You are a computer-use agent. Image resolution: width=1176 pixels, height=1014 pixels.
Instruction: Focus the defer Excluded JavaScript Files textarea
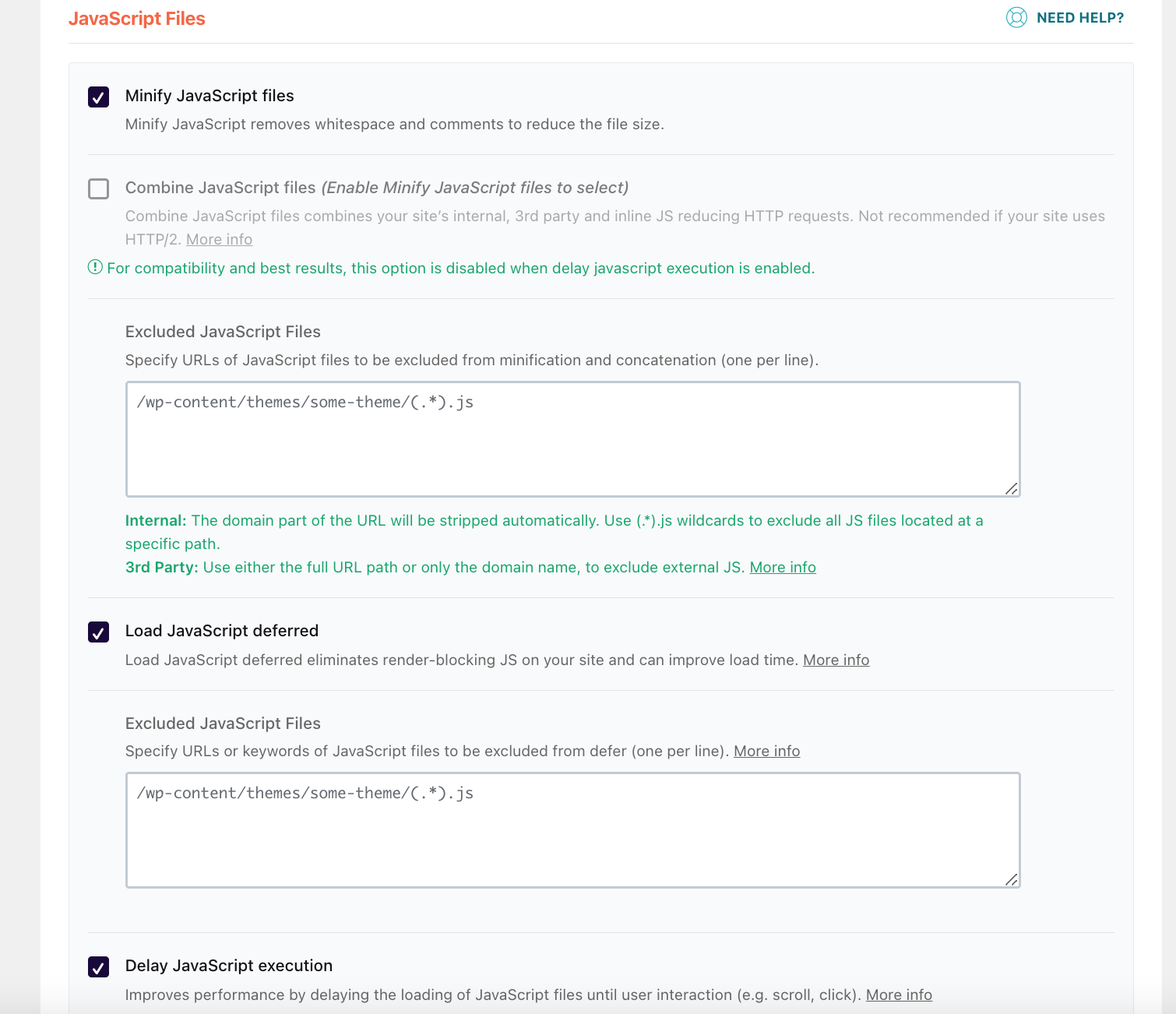coord(573,830)
